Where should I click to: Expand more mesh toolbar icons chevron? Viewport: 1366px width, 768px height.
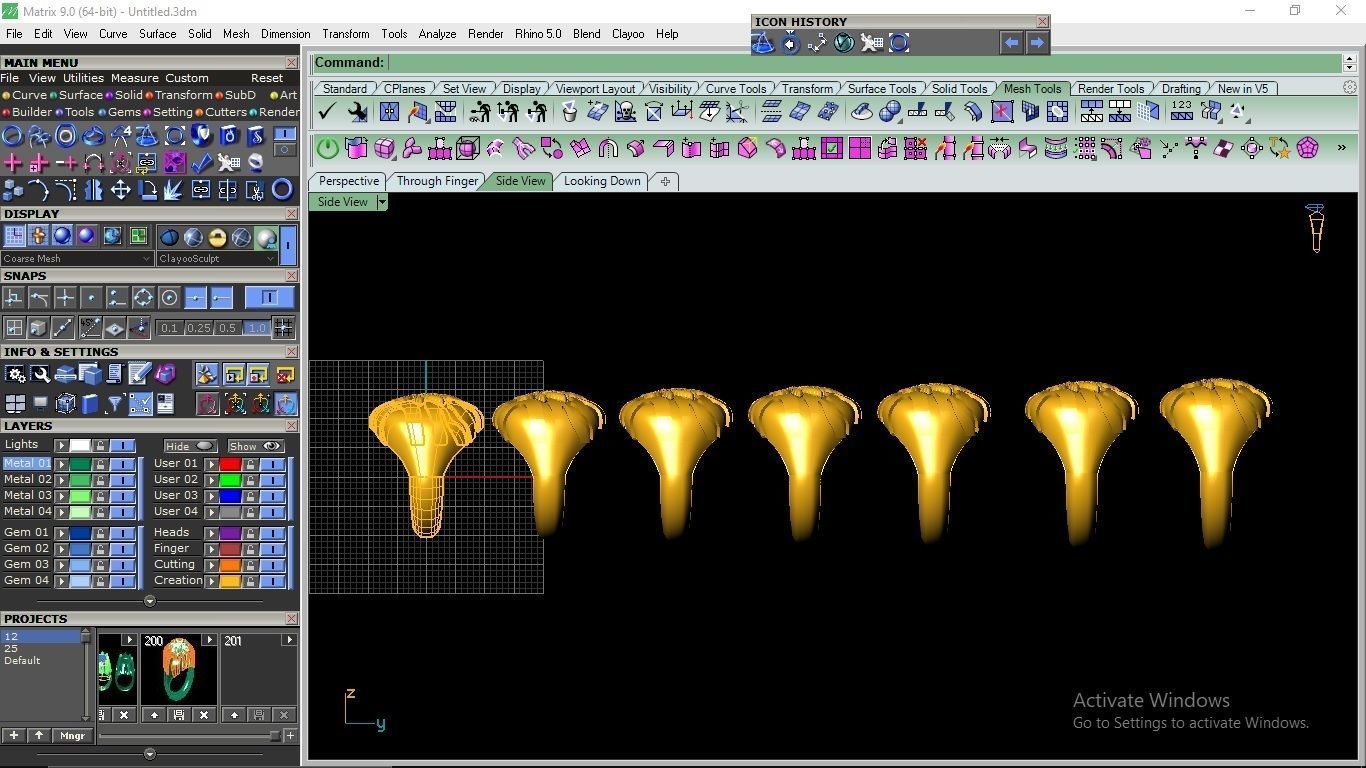[x=1341, y=148]
